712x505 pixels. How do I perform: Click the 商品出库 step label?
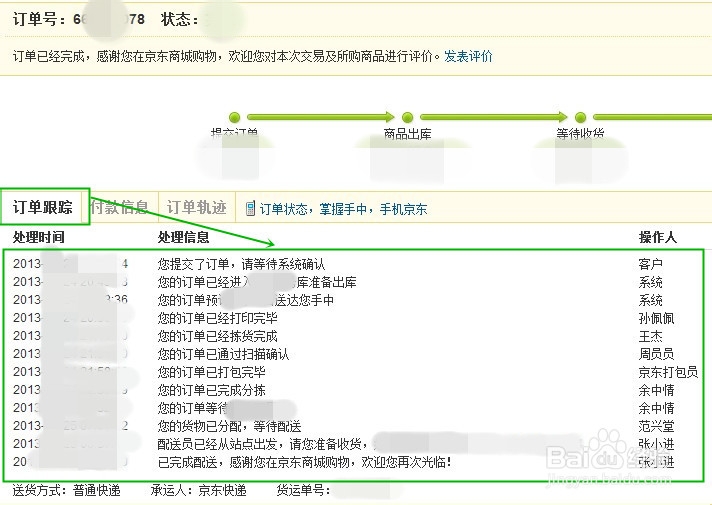click(407, 134)
